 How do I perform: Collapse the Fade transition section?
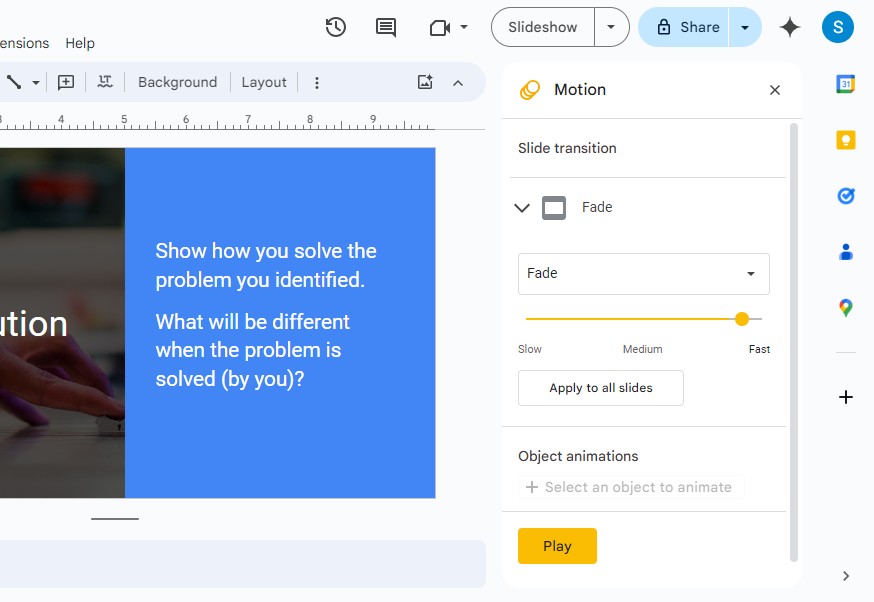pyautogui.click(x=522, y=208)
